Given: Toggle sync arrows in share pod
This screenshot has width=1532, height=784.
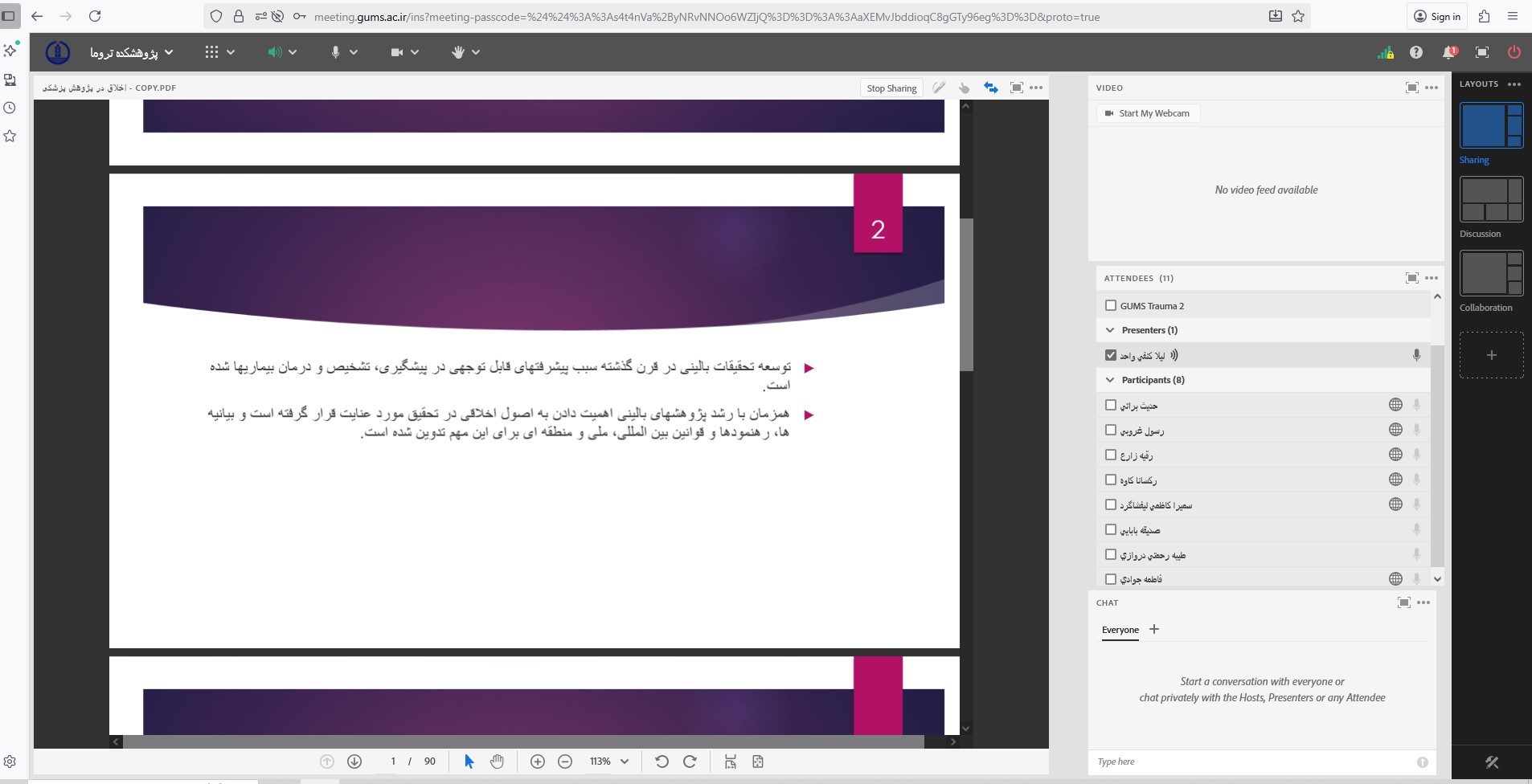Looking at the screenshot, I should tap(990, 88).
